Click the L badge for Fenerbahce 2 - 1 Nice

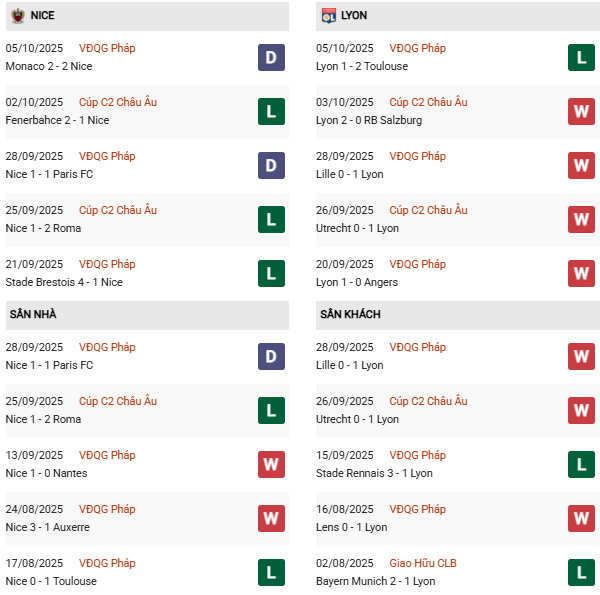pos(271,112)
